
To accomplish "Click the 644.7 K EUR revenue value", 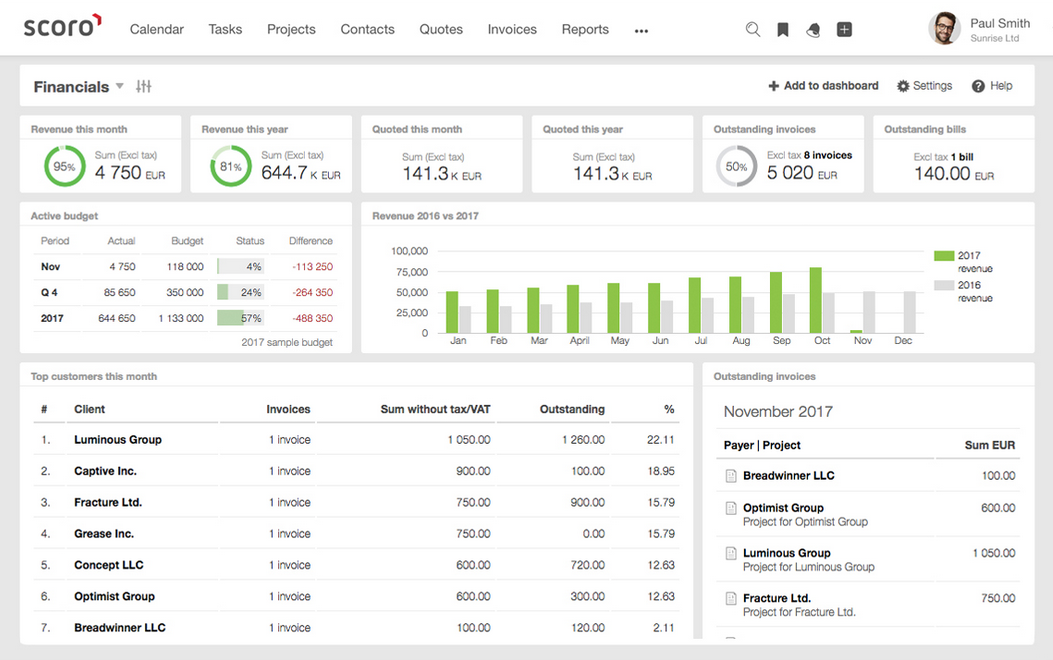I will (301, 173).
